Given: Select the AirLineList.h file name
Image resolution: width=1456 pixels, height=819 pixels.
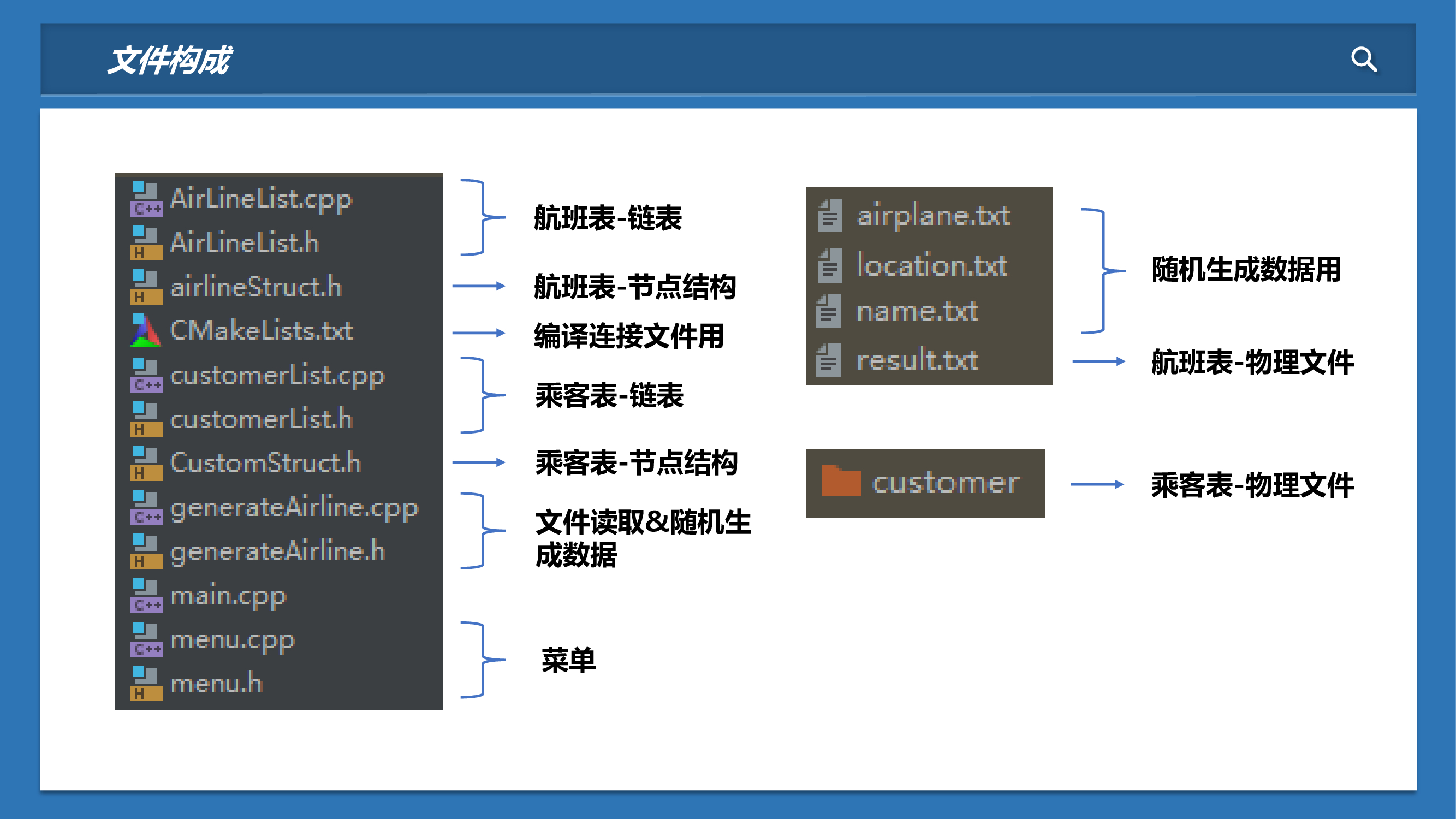Looking at the screenshot, I should tap(245, 242).
